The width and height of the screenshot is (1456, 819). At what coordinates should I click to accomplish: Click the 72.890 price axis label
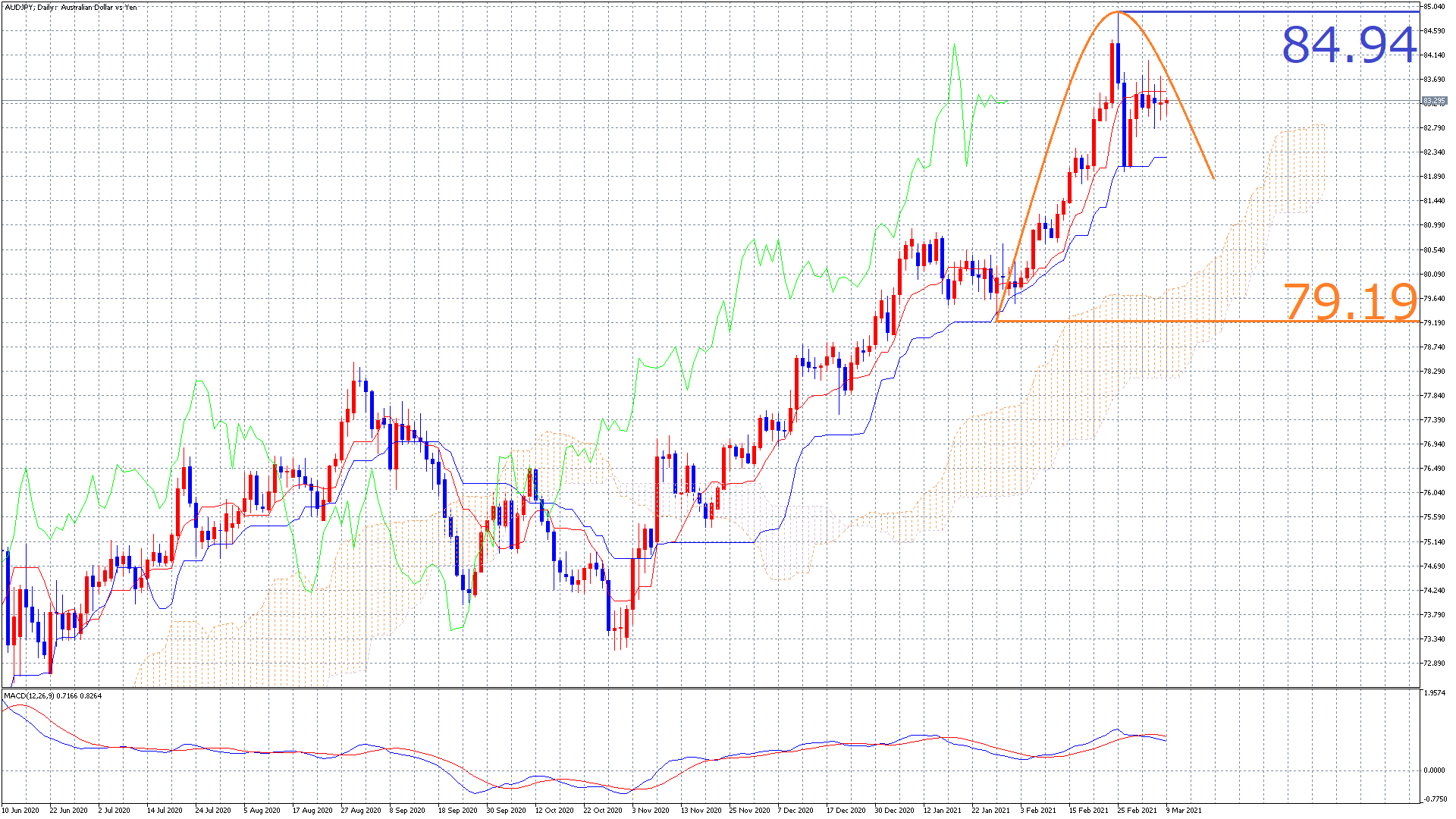pos(1434,664)
